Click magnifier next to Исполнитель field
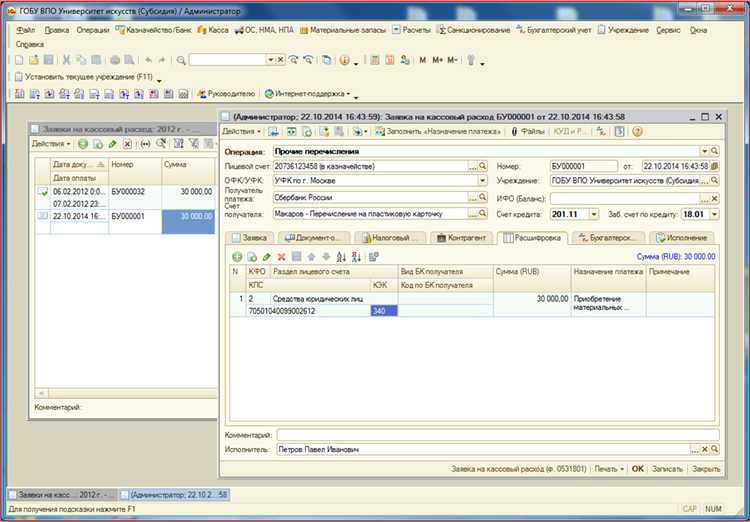 coord(714,449)
